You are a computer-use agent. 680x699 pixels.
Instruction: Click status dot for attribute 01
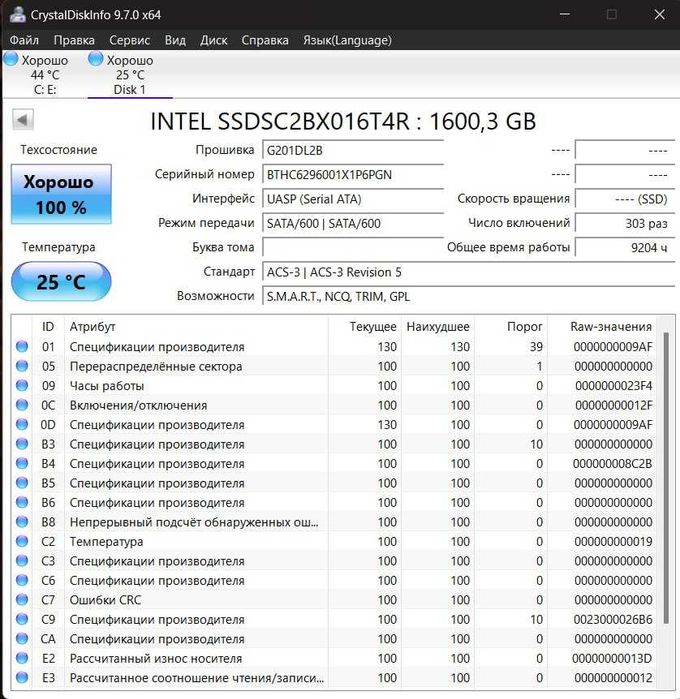click(22, 346)
